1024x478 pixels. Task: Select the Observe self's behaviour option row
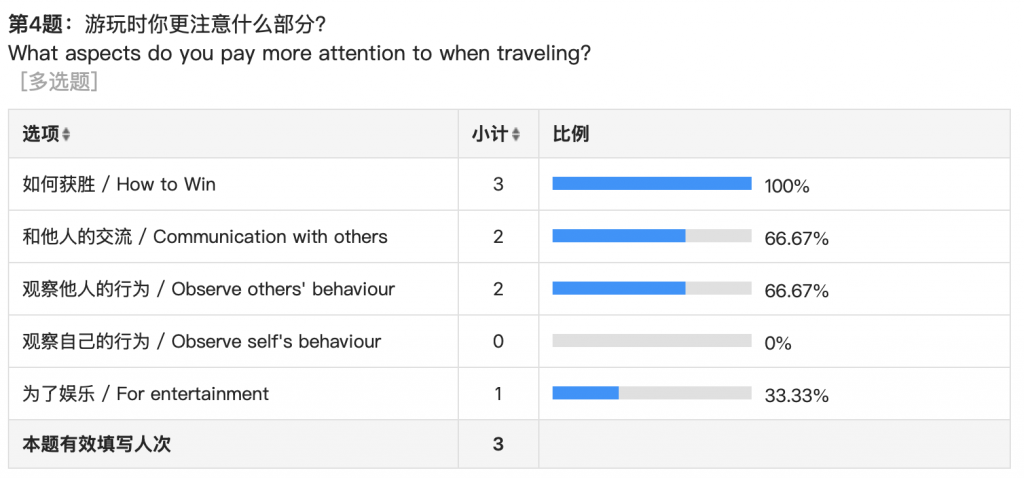201,341
